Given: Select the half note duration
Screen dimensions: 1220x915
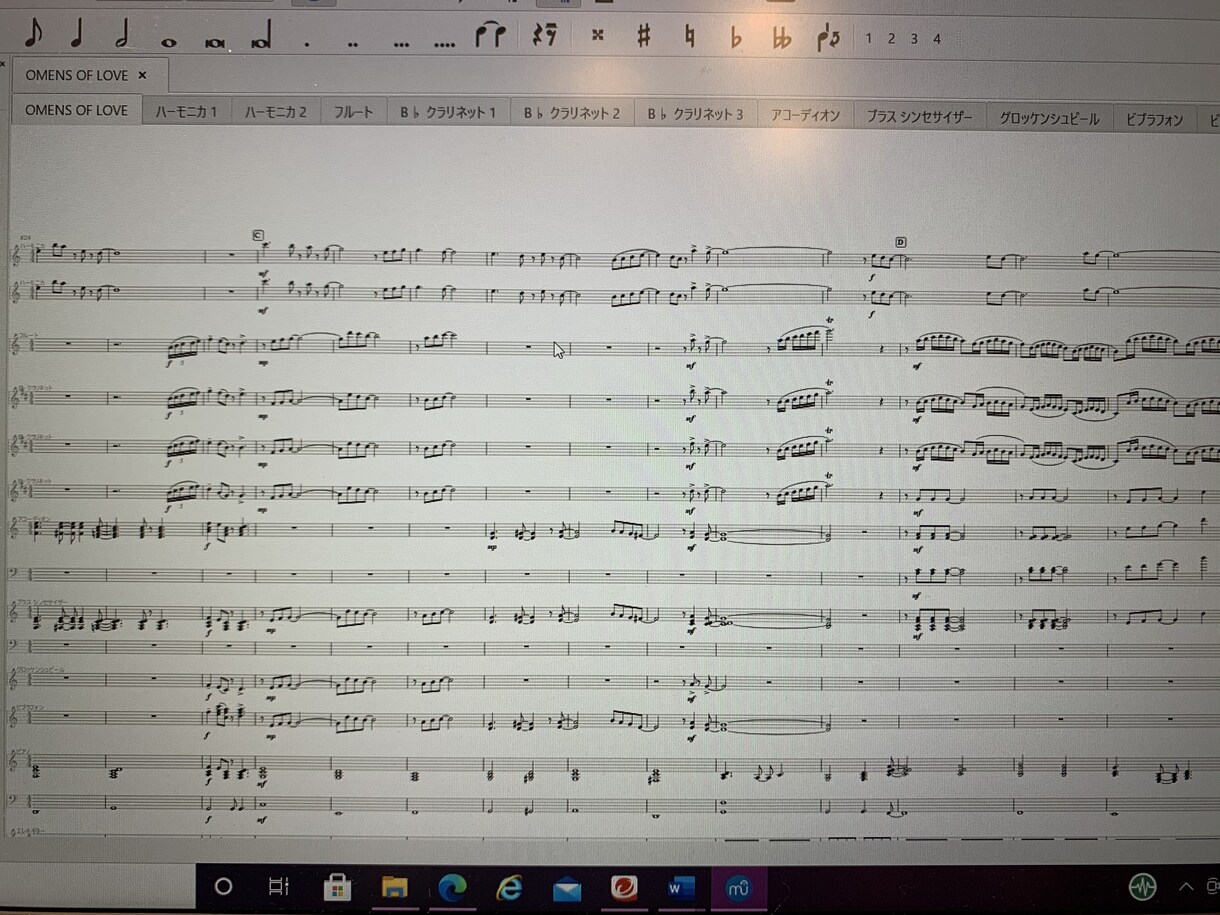Looking at the screenshot, I should (122, 36).
